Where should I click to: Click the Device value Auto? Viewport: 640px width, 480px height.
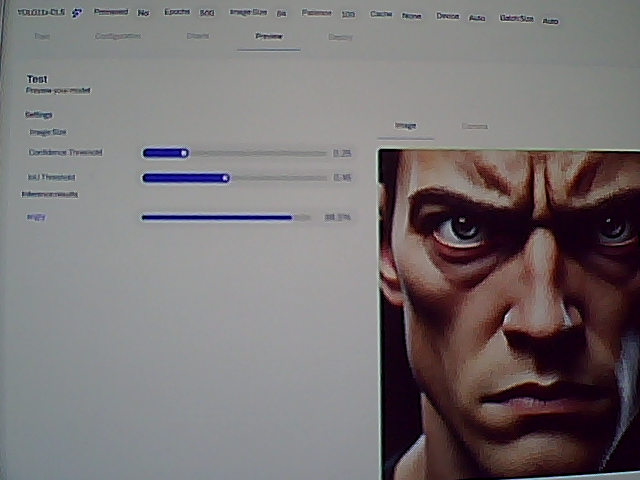click(x=477, y=18)
